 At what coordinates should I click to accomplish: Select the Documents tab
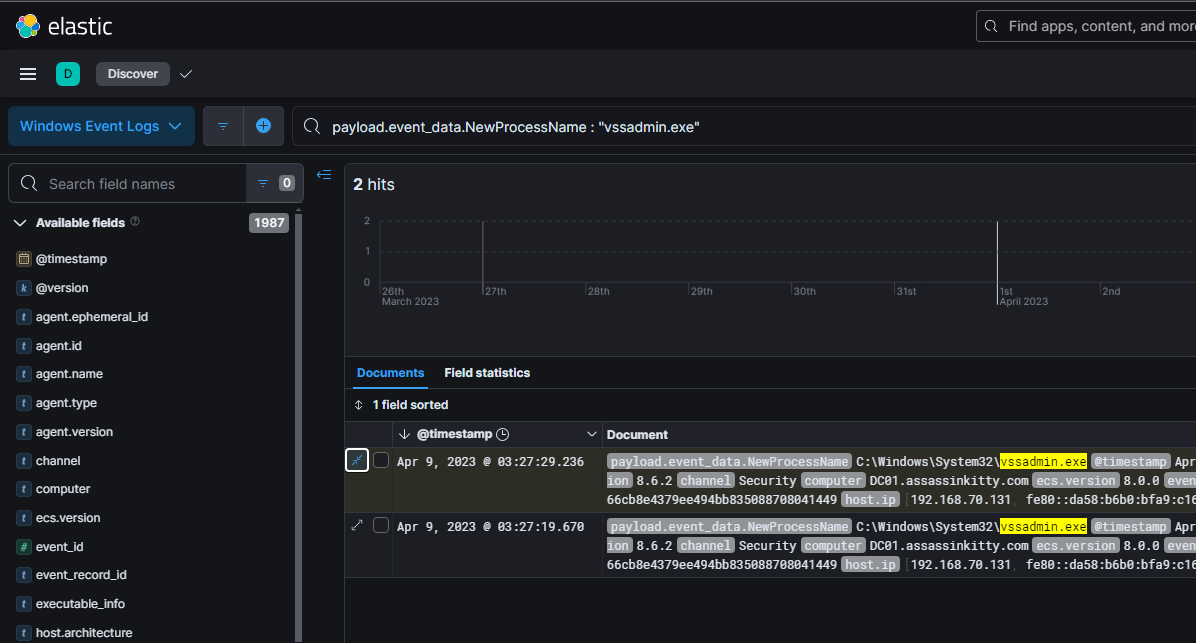(390, 373)
